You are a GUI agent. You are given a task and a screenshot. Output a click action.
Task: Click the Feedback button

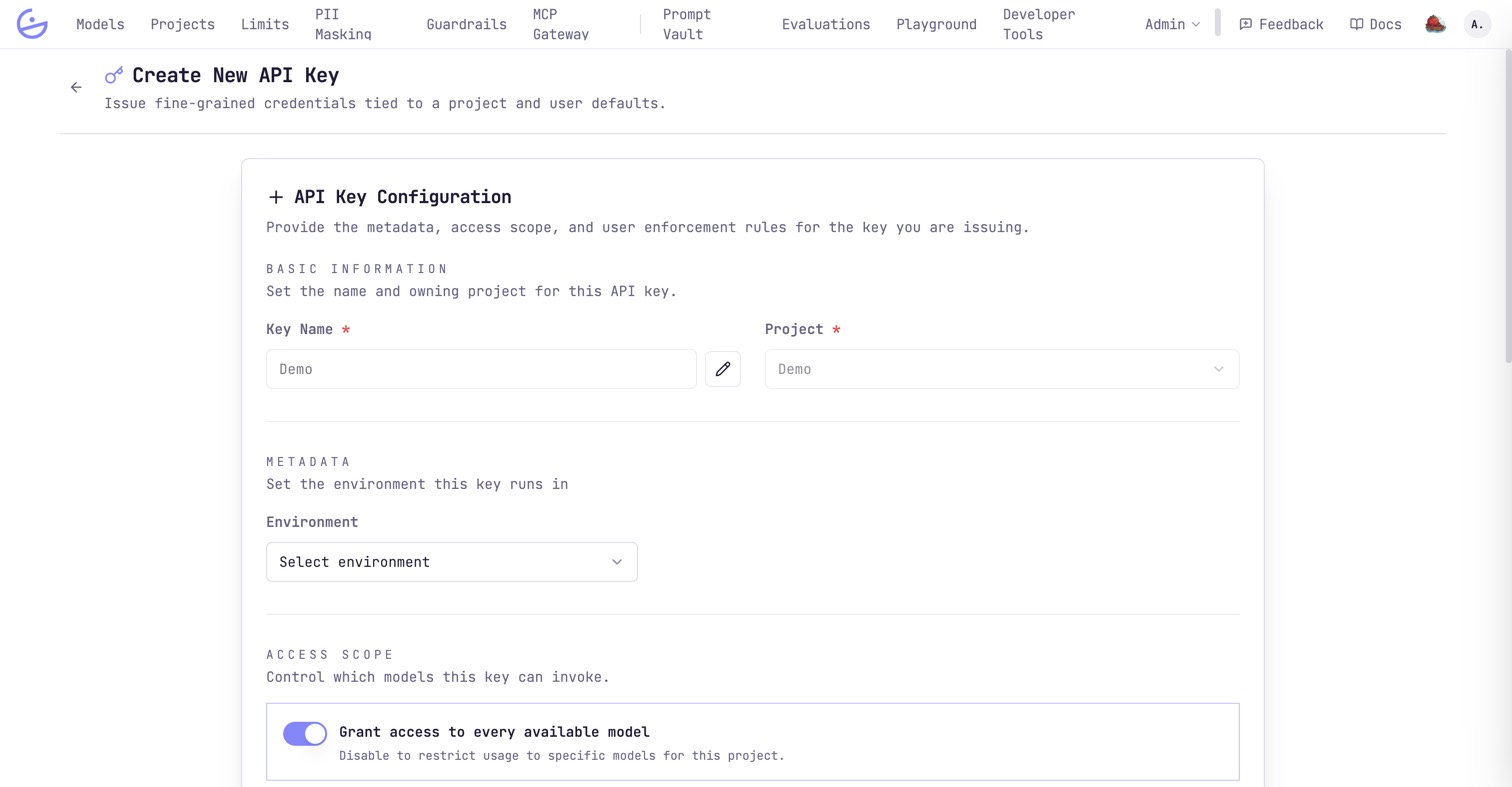[x=1281, y=24]
